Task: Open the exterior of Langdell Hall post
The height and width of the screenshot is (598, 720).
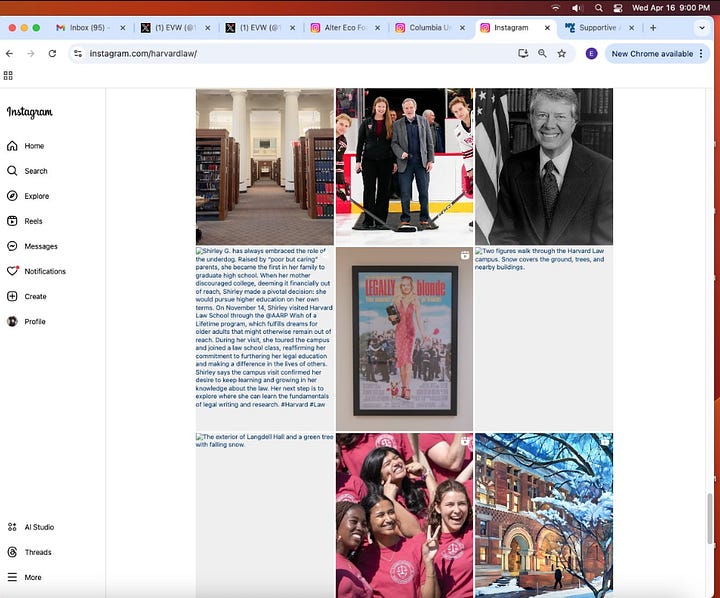Action: click(265, 515)
